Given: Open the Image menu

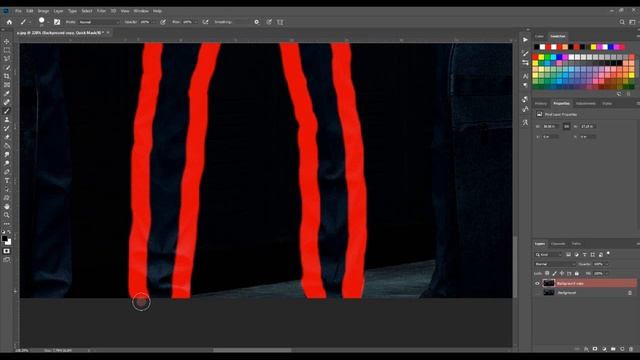Looking at the screenshot, I should [x=43, y=11].
